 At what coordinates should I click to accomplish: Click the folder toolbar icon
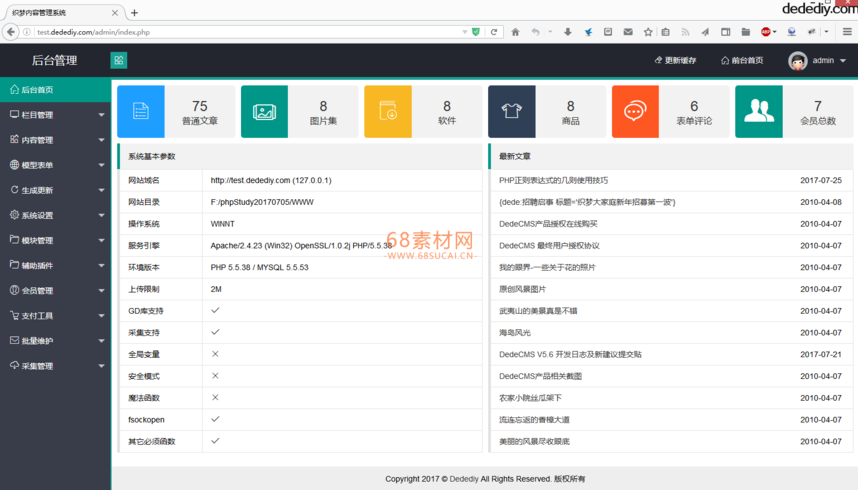click(745, 32)
